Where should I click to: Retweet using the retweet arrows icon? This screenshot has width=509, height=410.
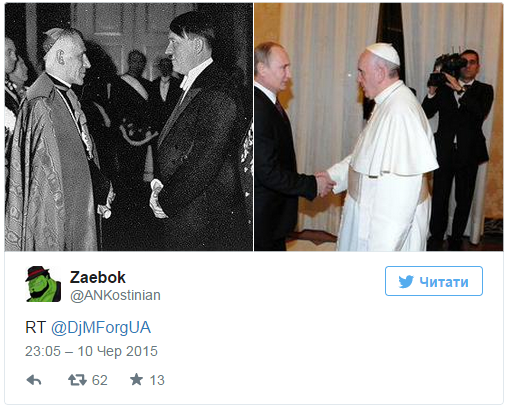click(77, 380)
